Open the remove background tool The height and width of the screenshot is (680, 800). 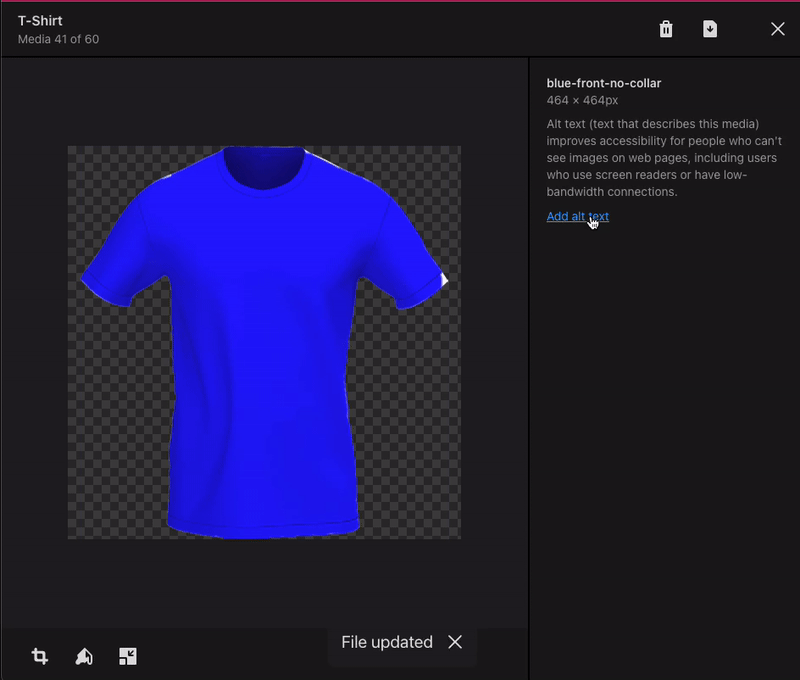(x=84, y=656)
